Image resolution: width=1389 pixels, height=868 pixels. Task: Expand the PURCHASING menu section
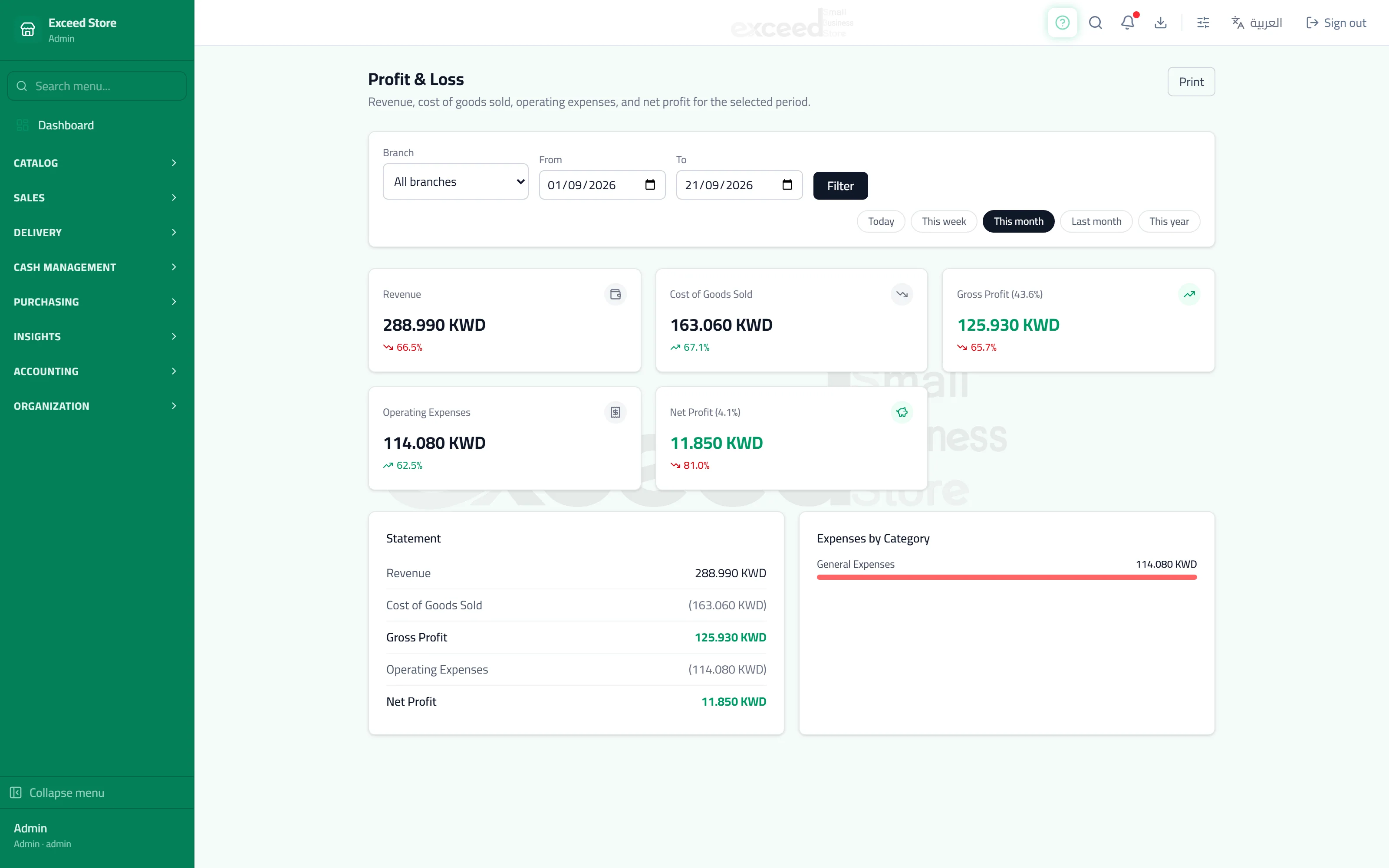click(x=96, y=302)
